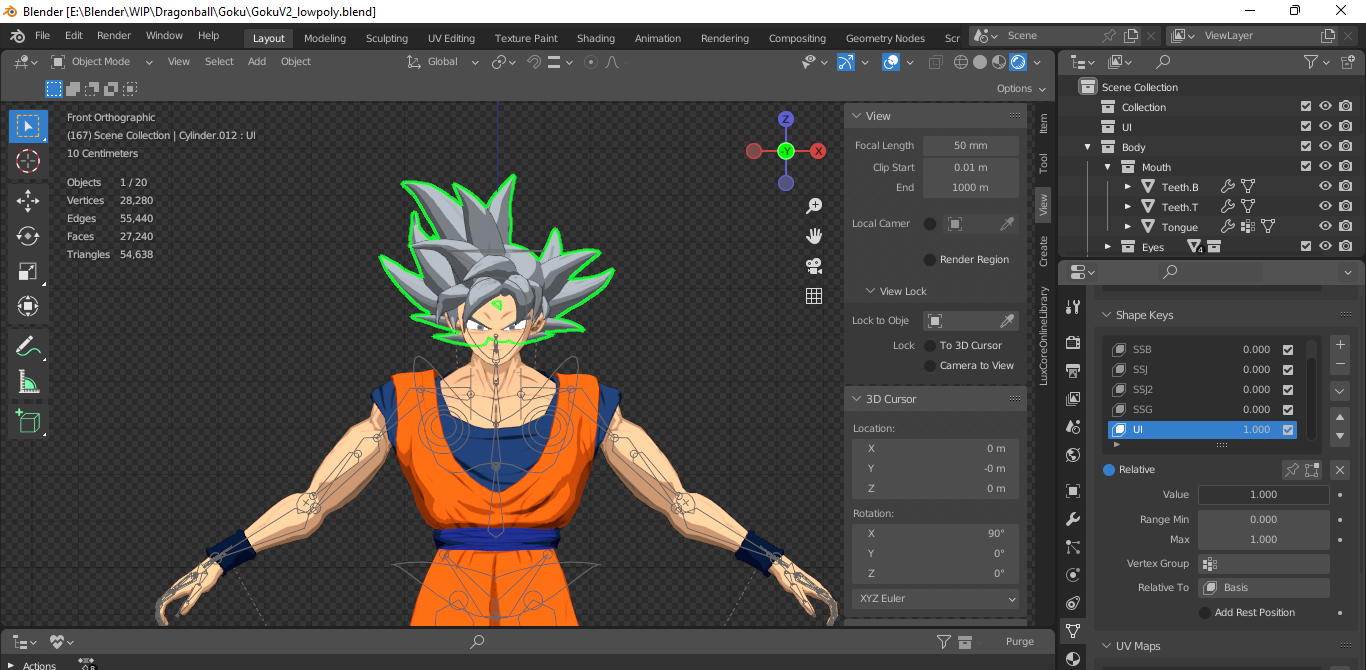This screenshot has height=670, width=1366.
Task: Switch to the Modeling workspace tab
Action: click(325, 38)
